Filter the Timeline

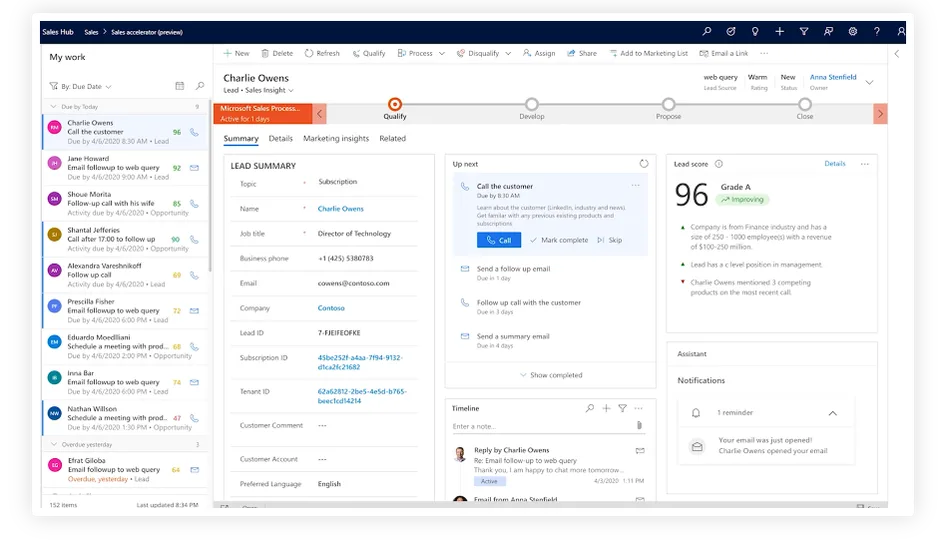[623, 408]
